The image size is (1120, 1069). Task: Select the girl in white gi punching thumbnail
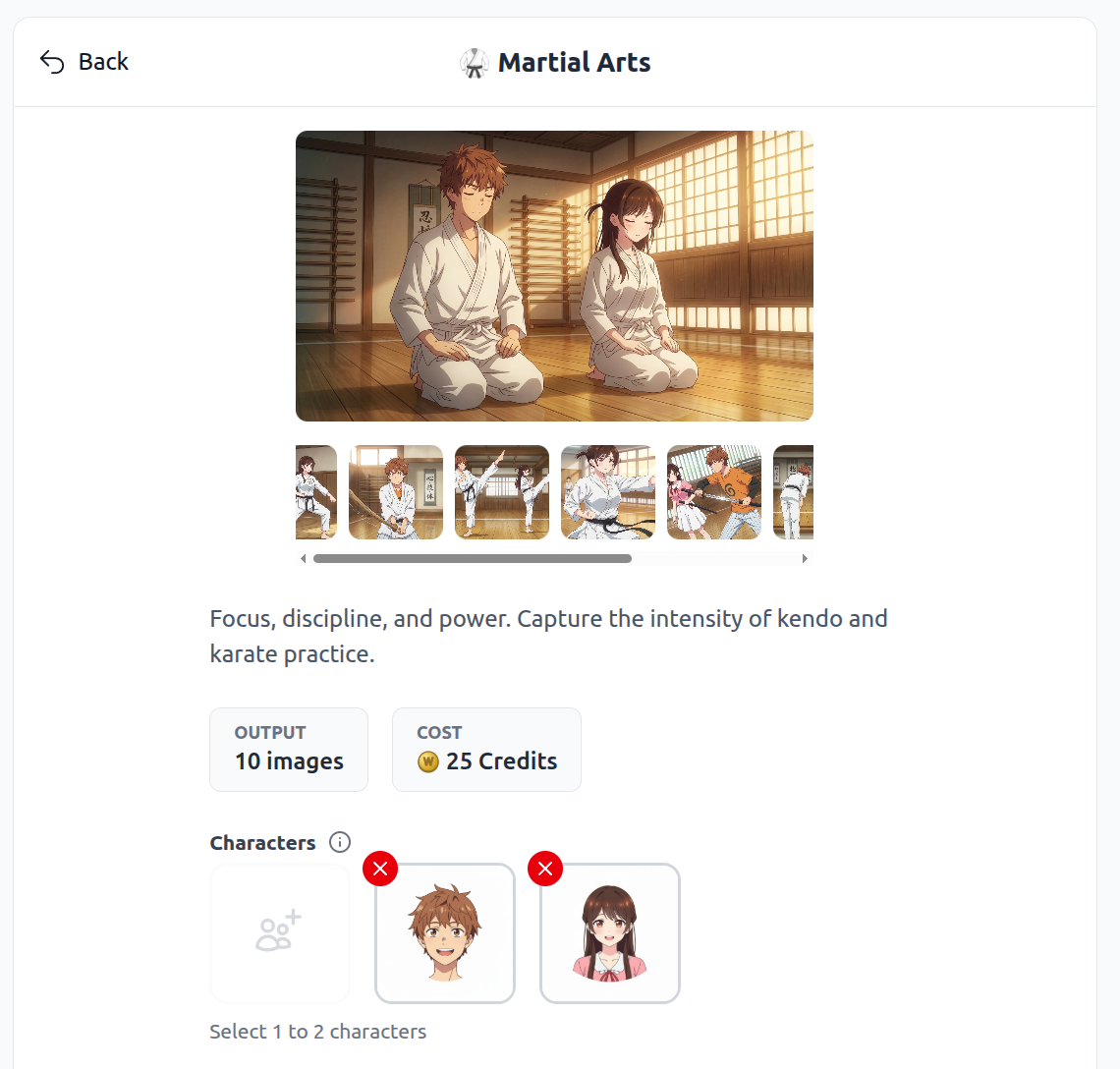(x=607, y=492)
